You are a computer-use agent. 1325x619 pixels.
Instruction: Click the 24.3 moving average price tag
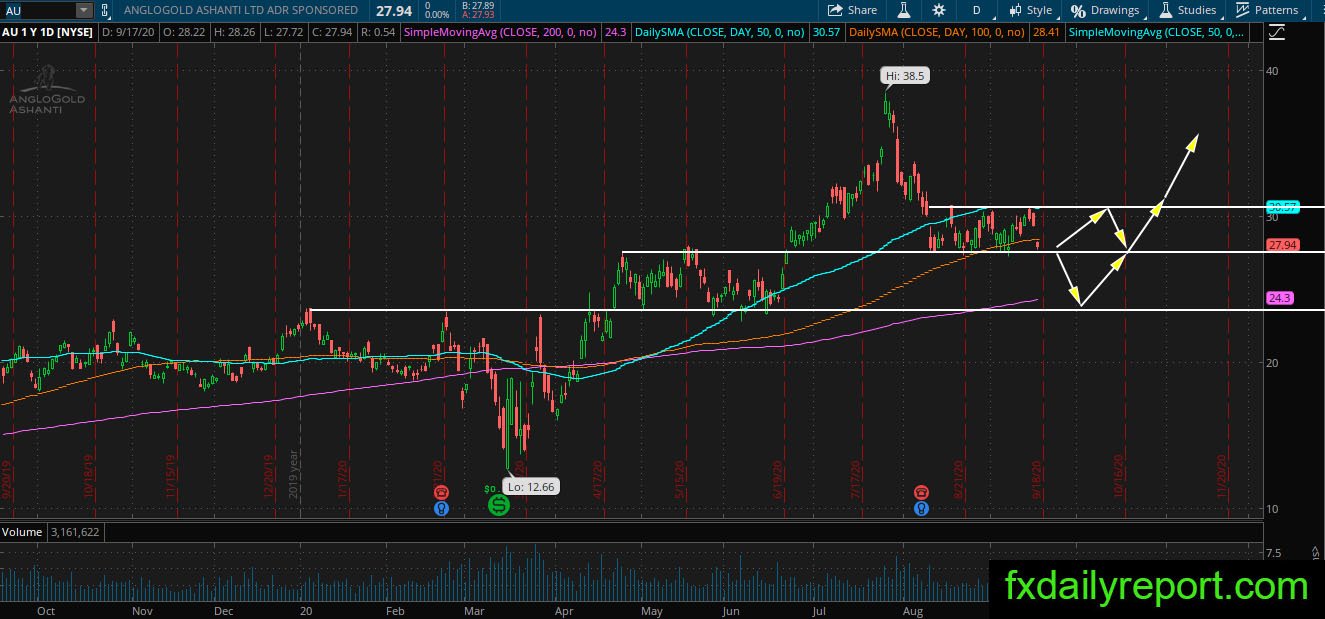(1280, 298)
